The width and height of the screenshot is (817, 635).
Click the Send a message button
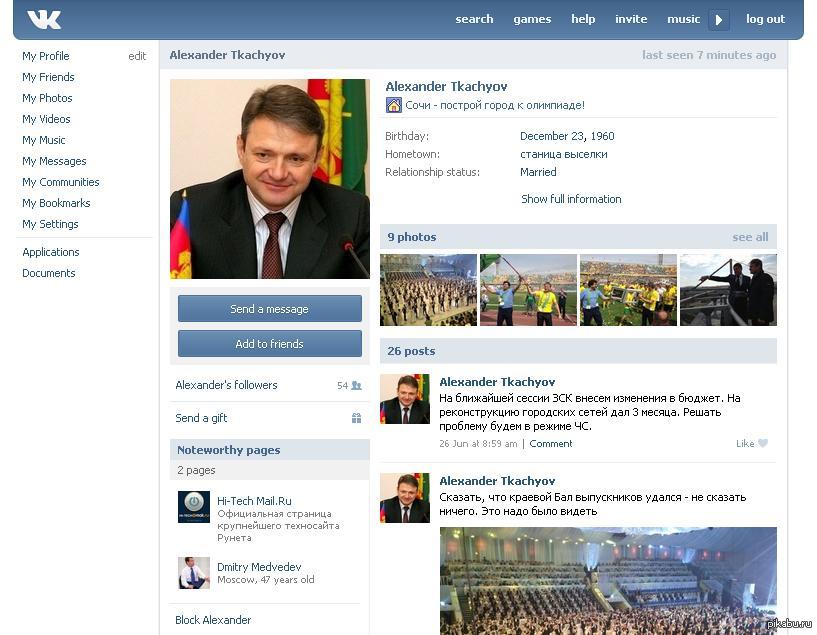pos(270,309)
